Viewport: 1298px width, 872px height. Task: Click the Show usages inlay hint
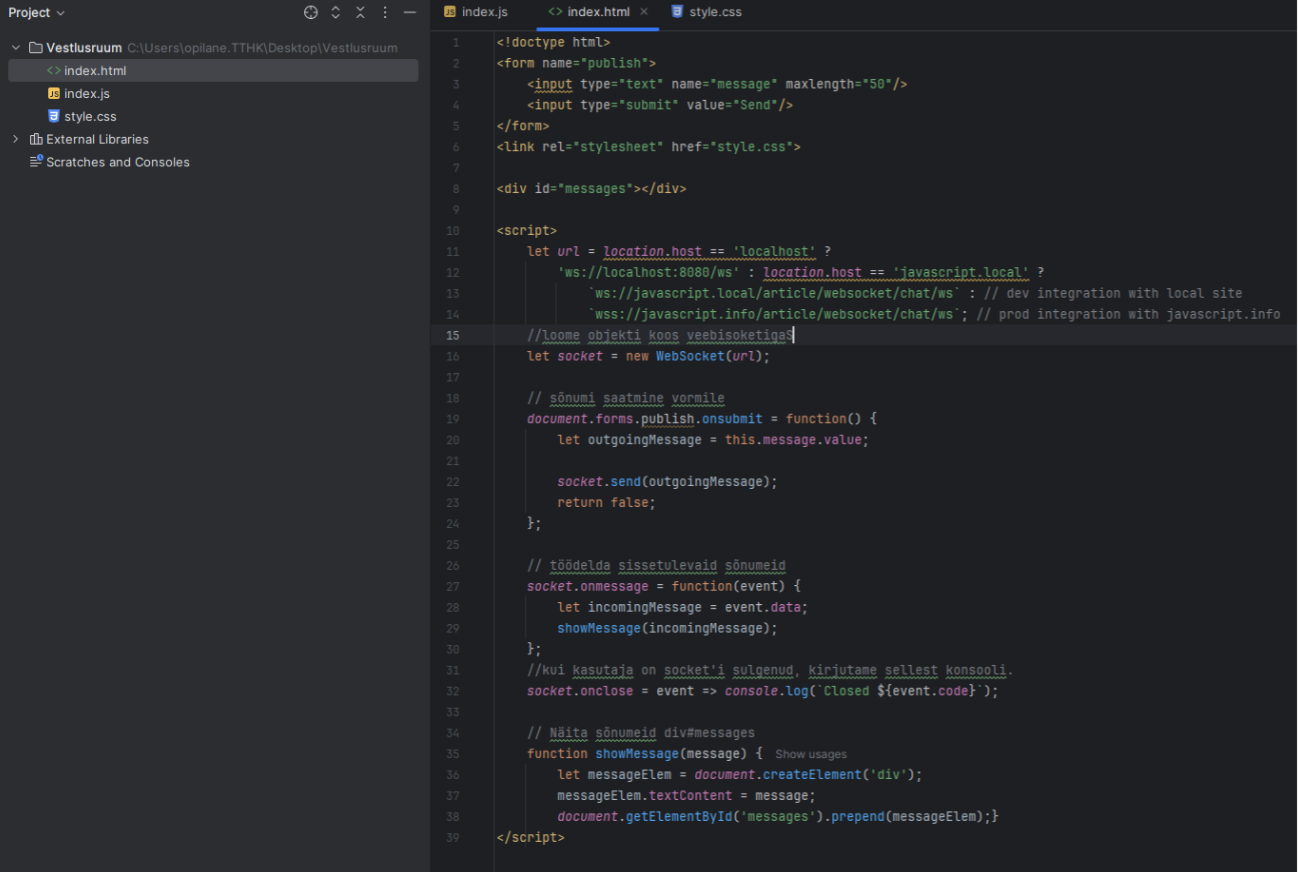tap(810, 754)
